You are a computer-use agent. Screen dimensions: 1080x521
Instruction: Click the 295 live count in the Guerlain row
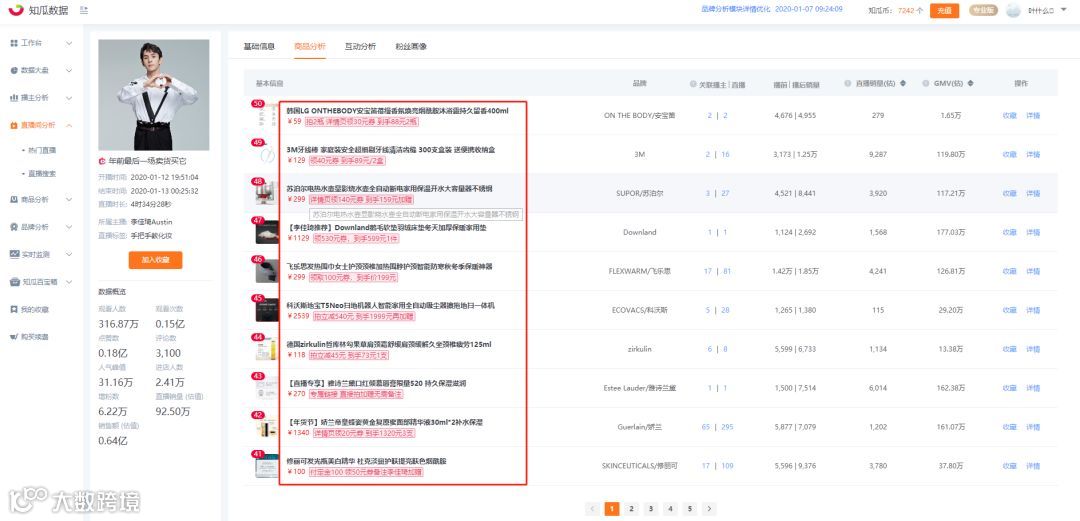727,427
